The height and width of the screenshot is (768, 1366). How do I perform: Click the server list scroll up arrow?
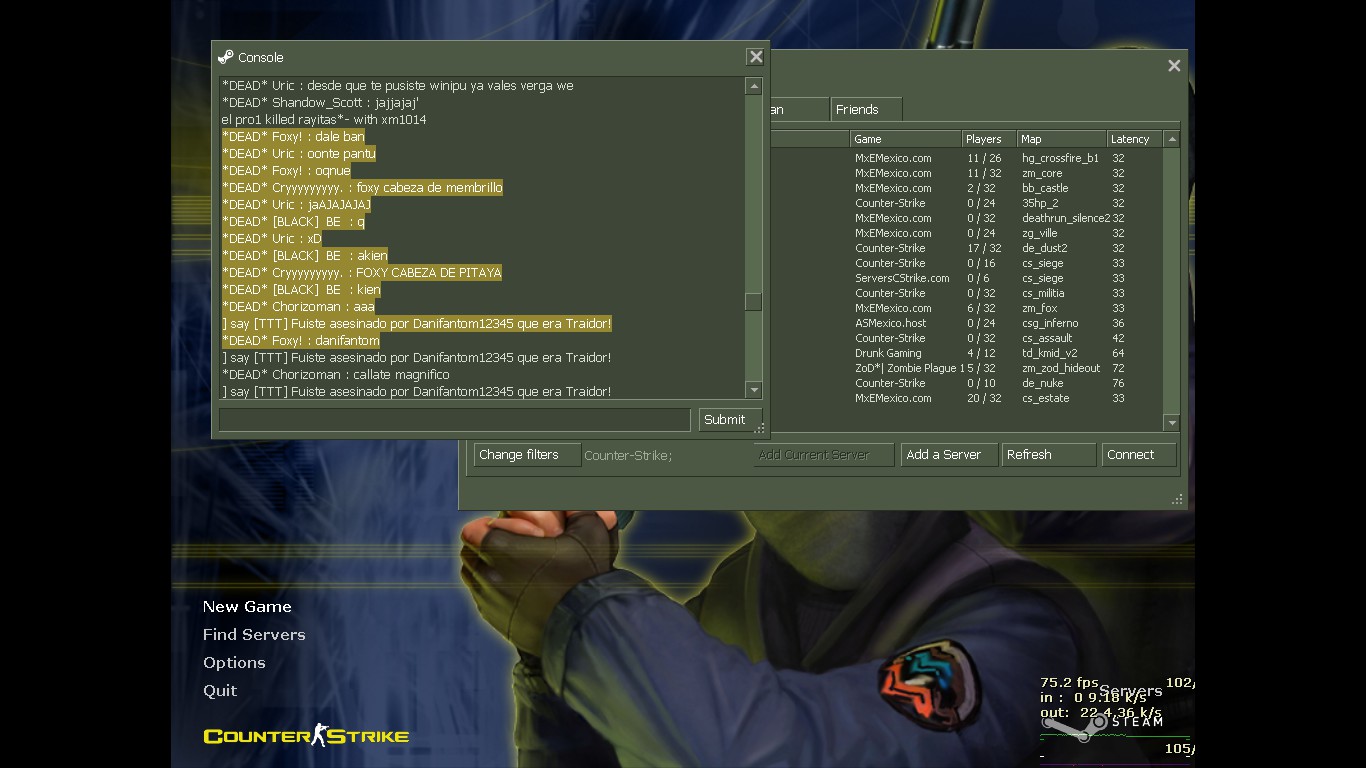1172,140
